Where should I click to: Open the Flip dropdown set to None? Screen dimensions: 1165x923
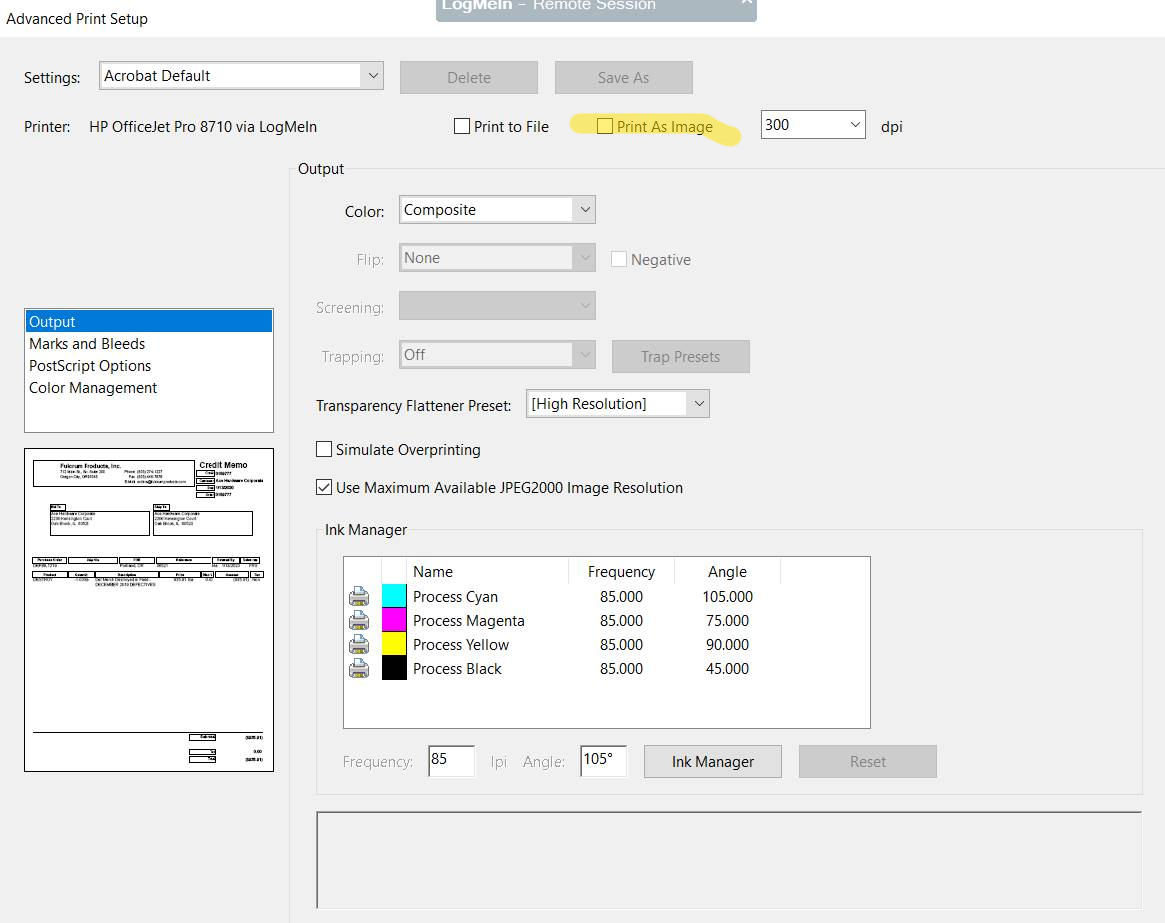pos(497,258)
